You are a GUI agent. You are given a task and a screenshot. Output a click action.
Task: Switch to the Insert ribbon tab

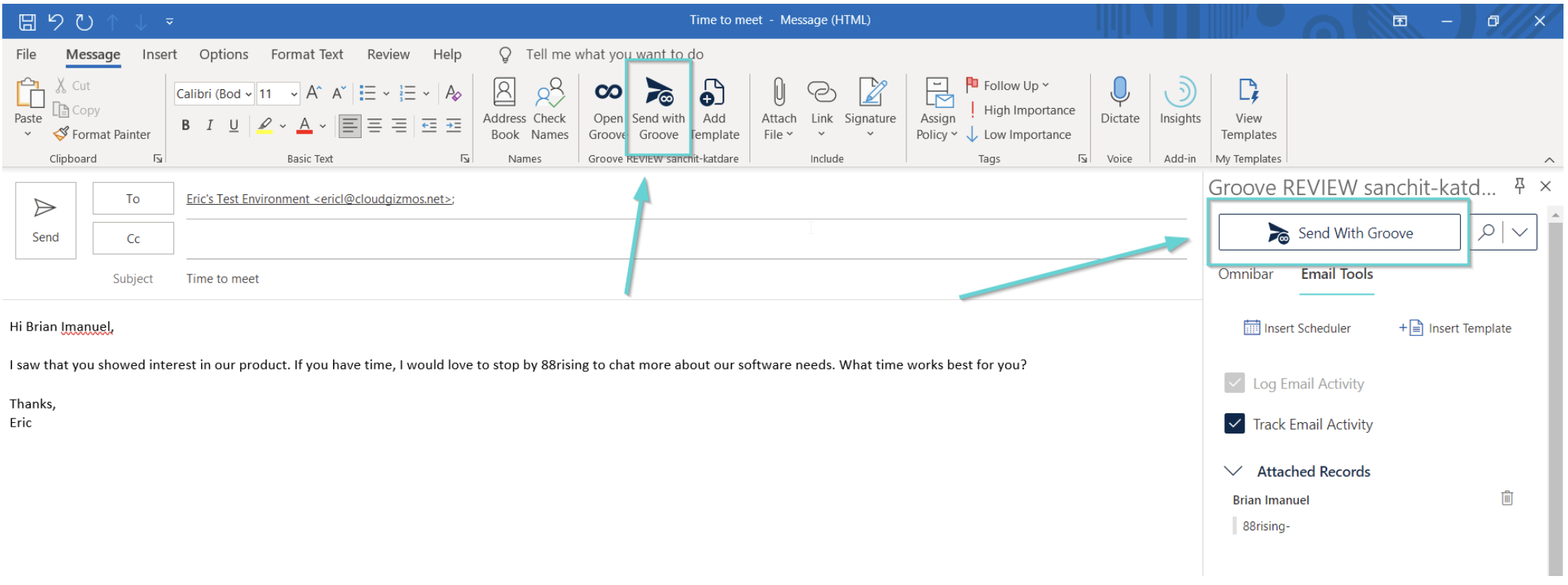pos(159,55)
